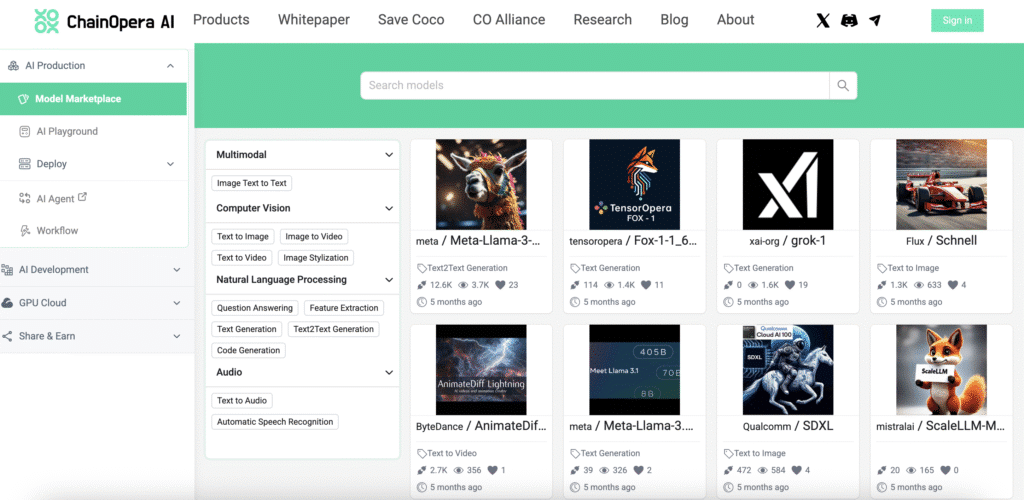Click the Search models input field

[x=594, y=85]
